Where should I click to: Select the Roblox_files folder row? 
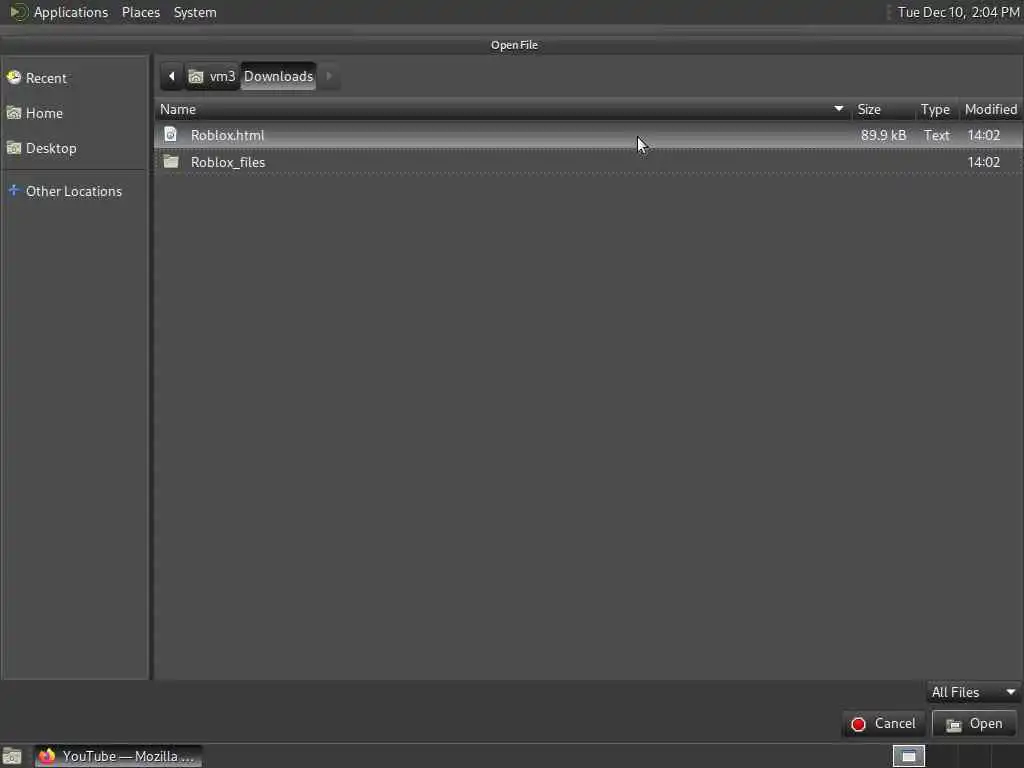(x=588, y=162)
